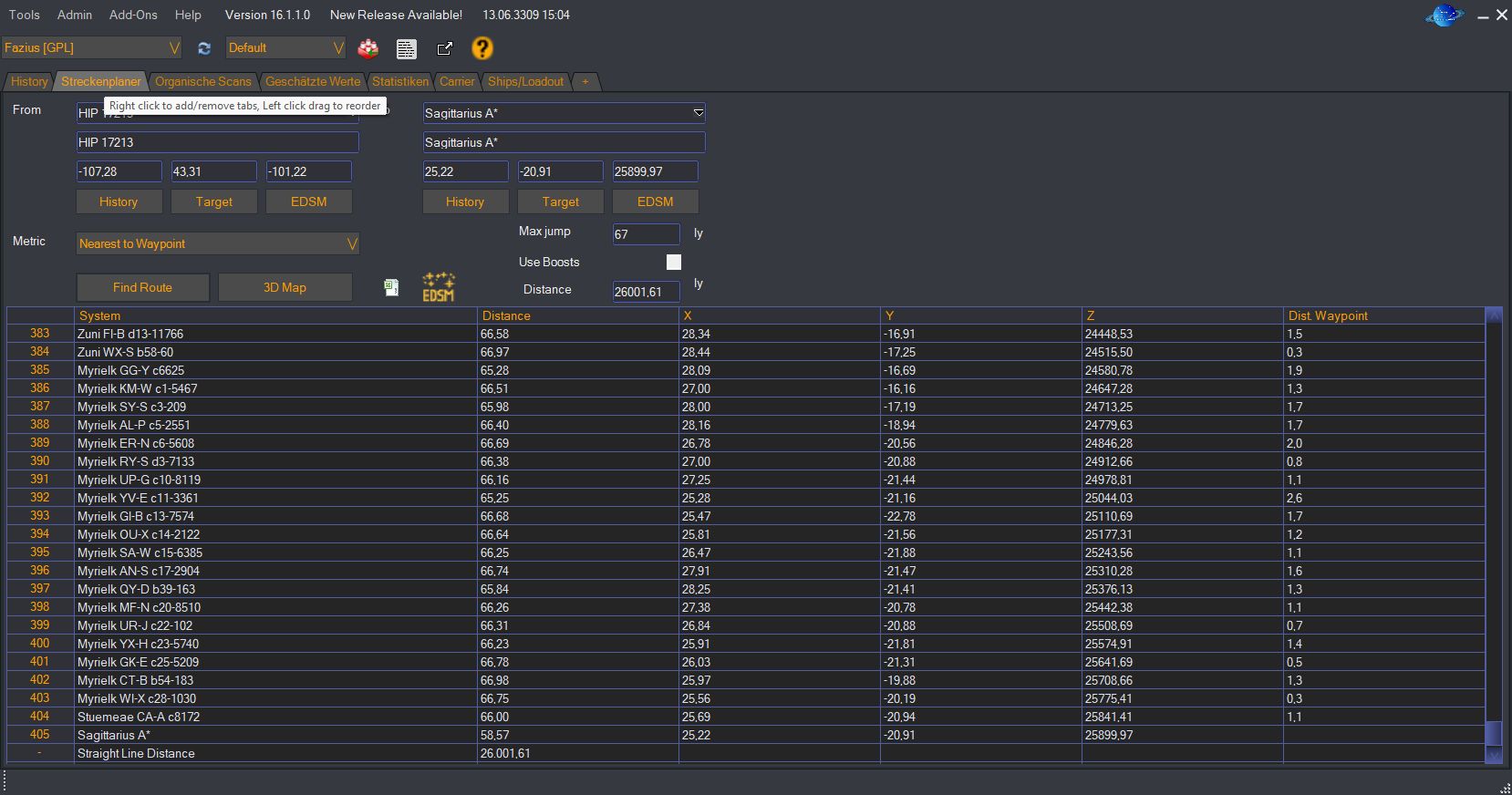Export route with Excel file icon

[x=391, y=288]
